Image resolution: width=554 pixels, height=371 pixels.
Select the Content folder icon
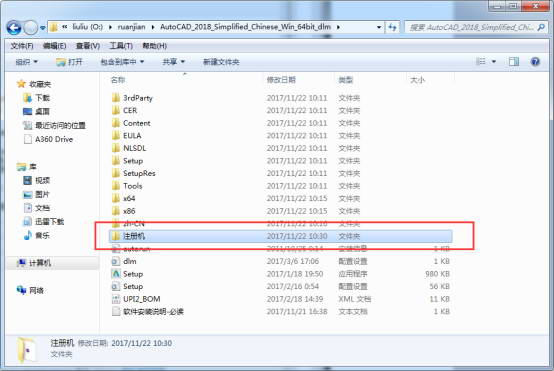click(116, 123)
